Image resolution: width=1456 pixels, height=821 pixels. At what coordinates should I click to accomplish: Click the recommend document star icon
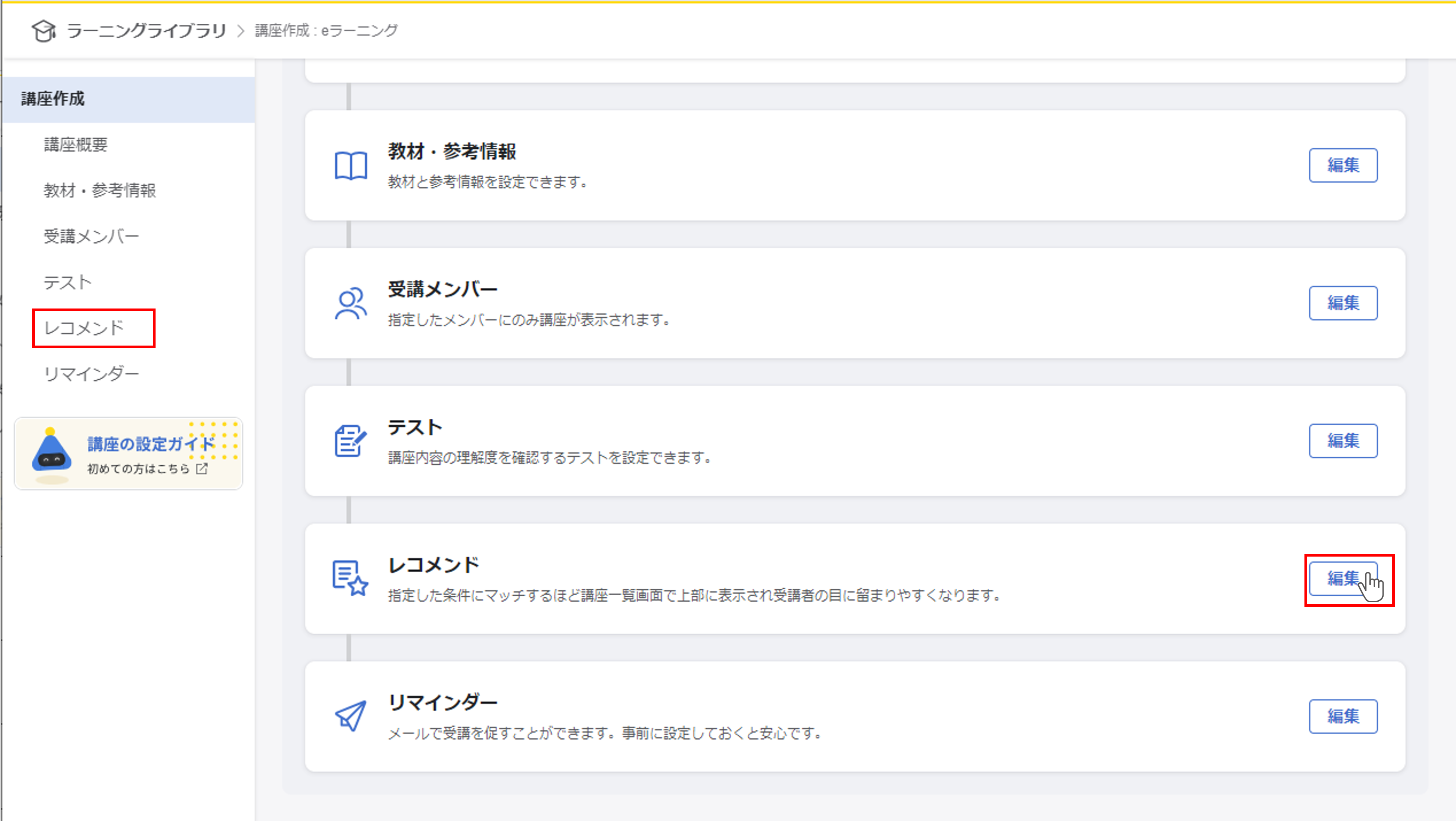tap(350, 578)
